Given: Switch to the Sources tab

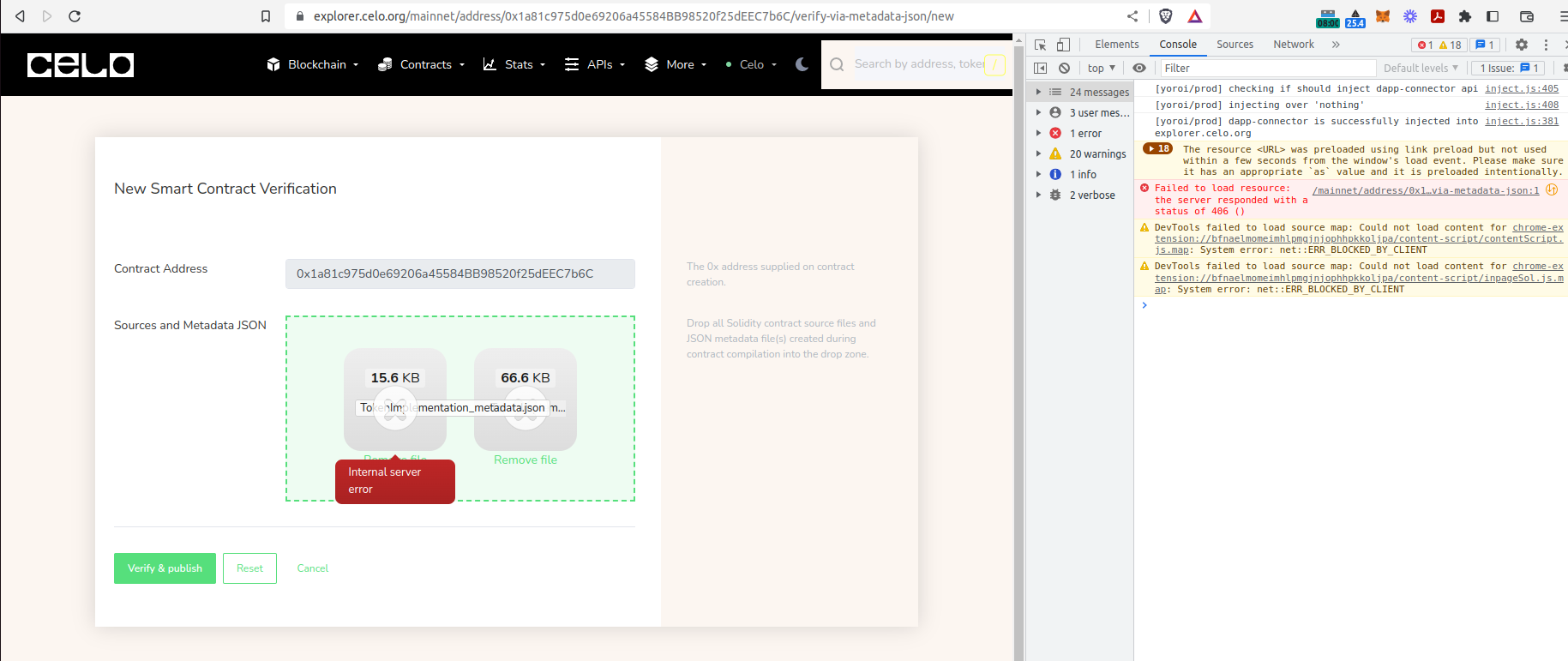Looking at the screenshot, I should [x=1235, y=45].
